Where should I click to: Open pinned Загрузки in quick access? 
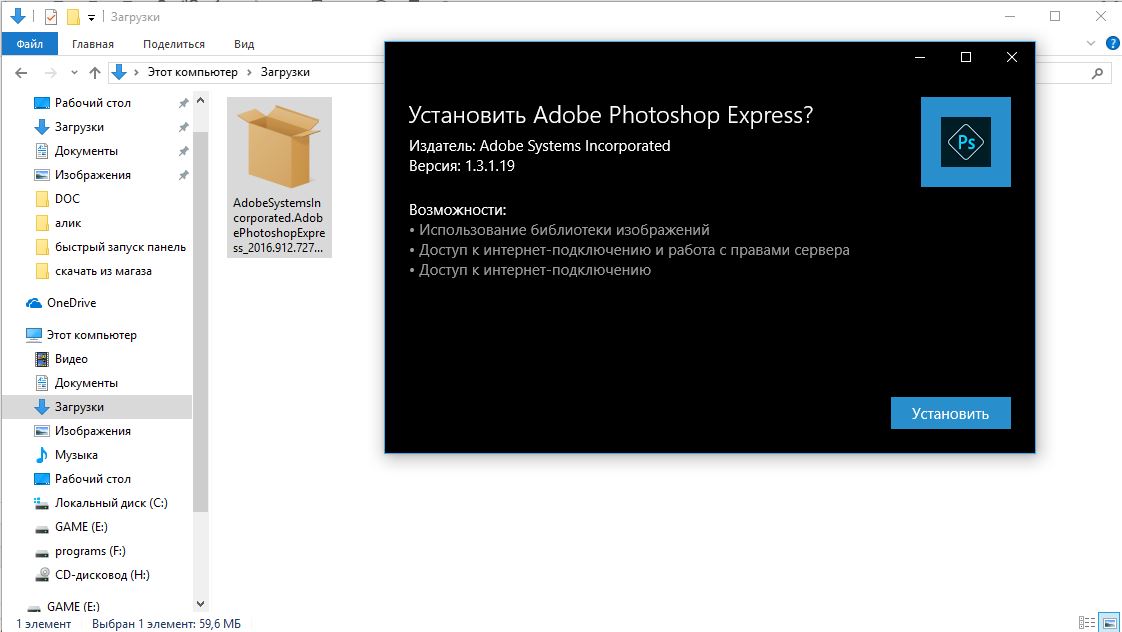pyautogui.click(x=79, y=127)
